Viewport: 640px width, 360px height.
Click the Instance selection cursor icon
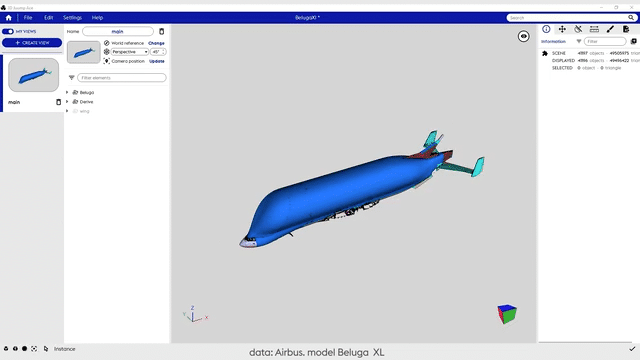pos(46,349)
